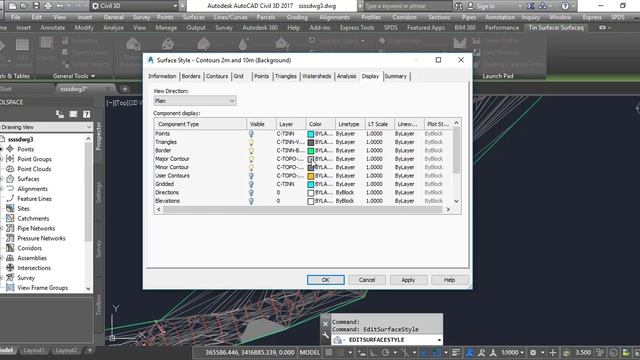Toggle visibility bulb for Minor Contour
640x360 pixels.
click(251, 167)
